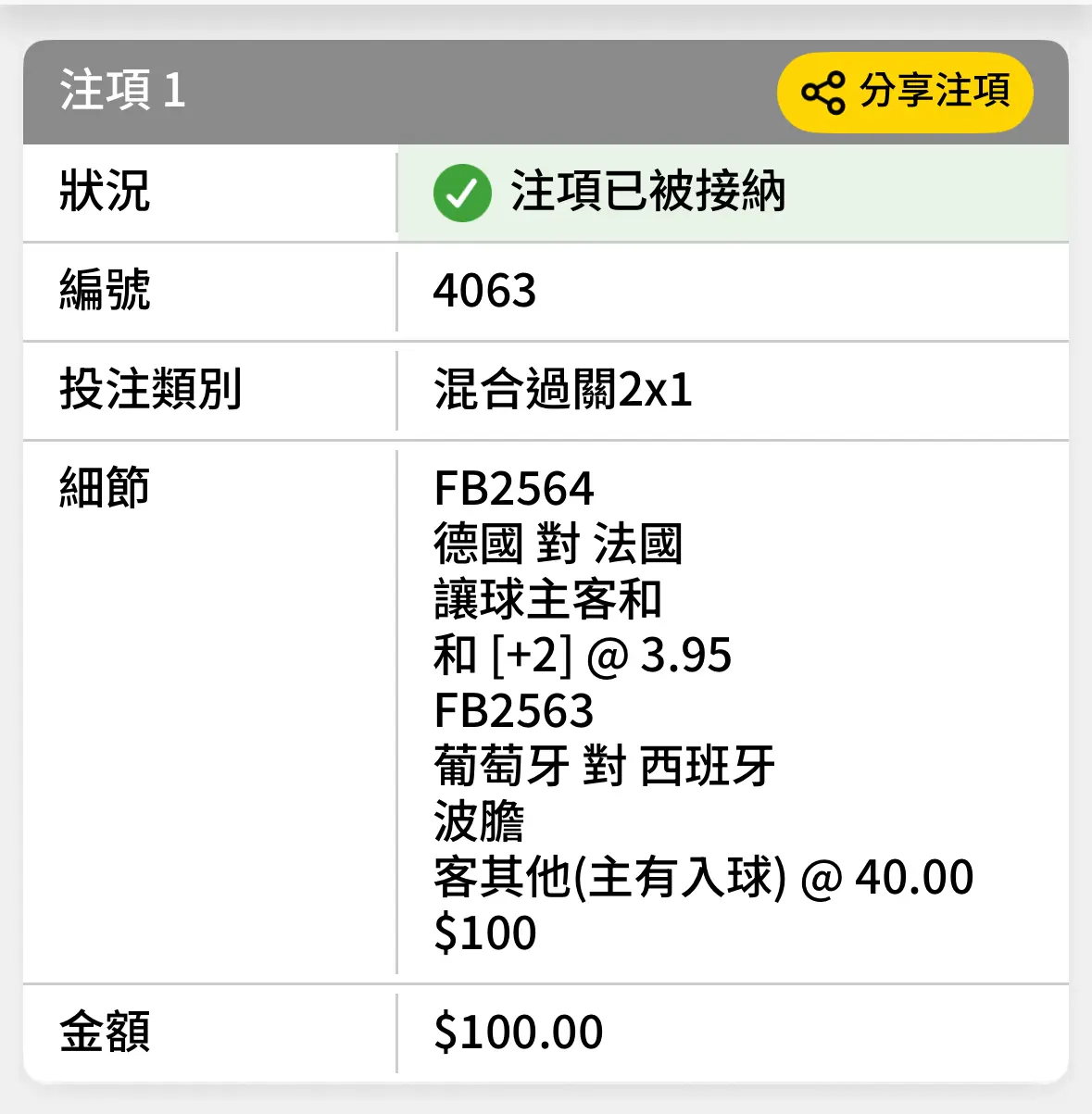Tap the 分享注項 share bet button

pos(905,92)
